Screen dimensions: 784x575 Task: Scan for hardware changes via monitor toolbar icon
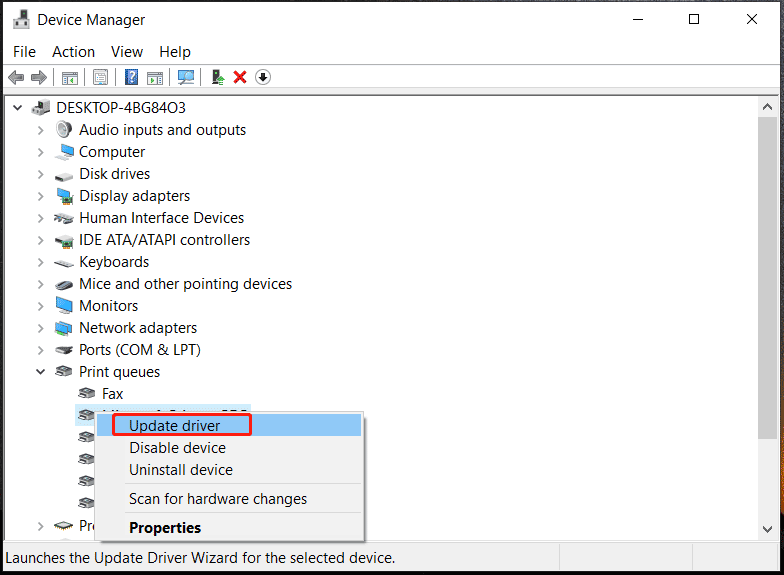tap(186, 78)
